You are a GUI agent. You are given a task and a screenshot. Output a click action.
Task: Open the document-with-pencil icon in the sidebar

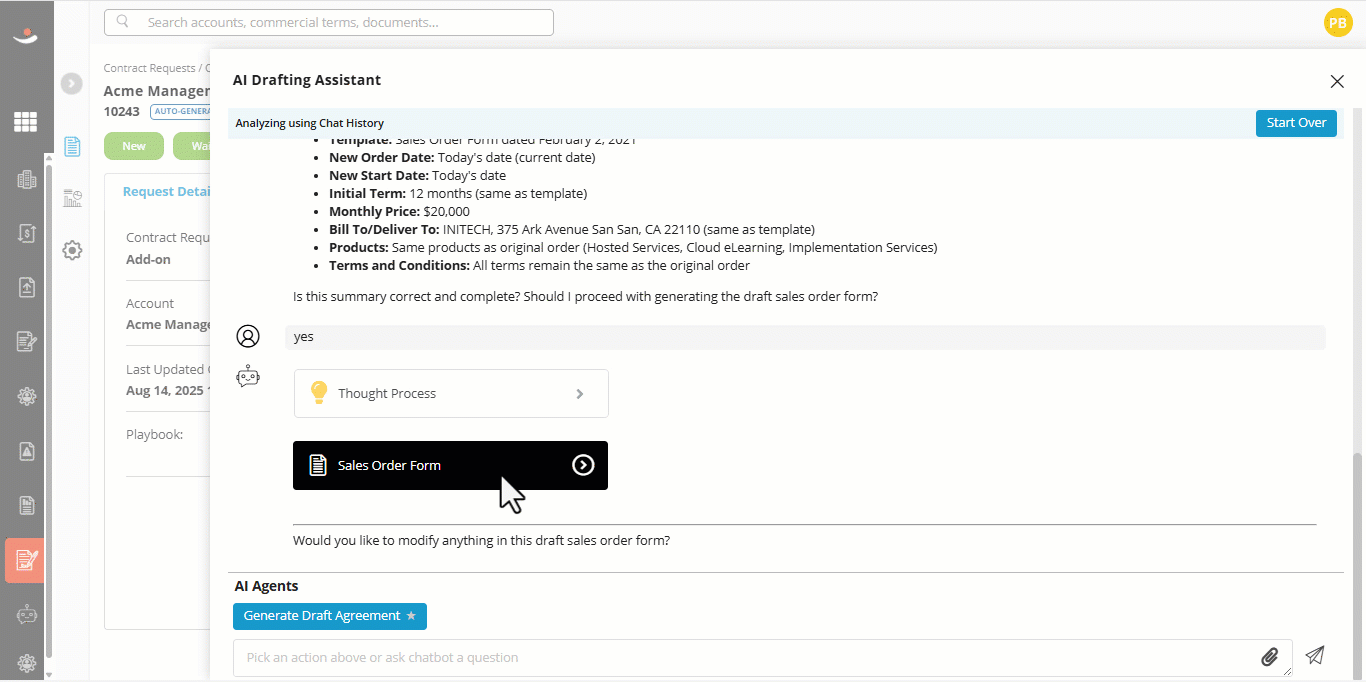coord(26,342)
